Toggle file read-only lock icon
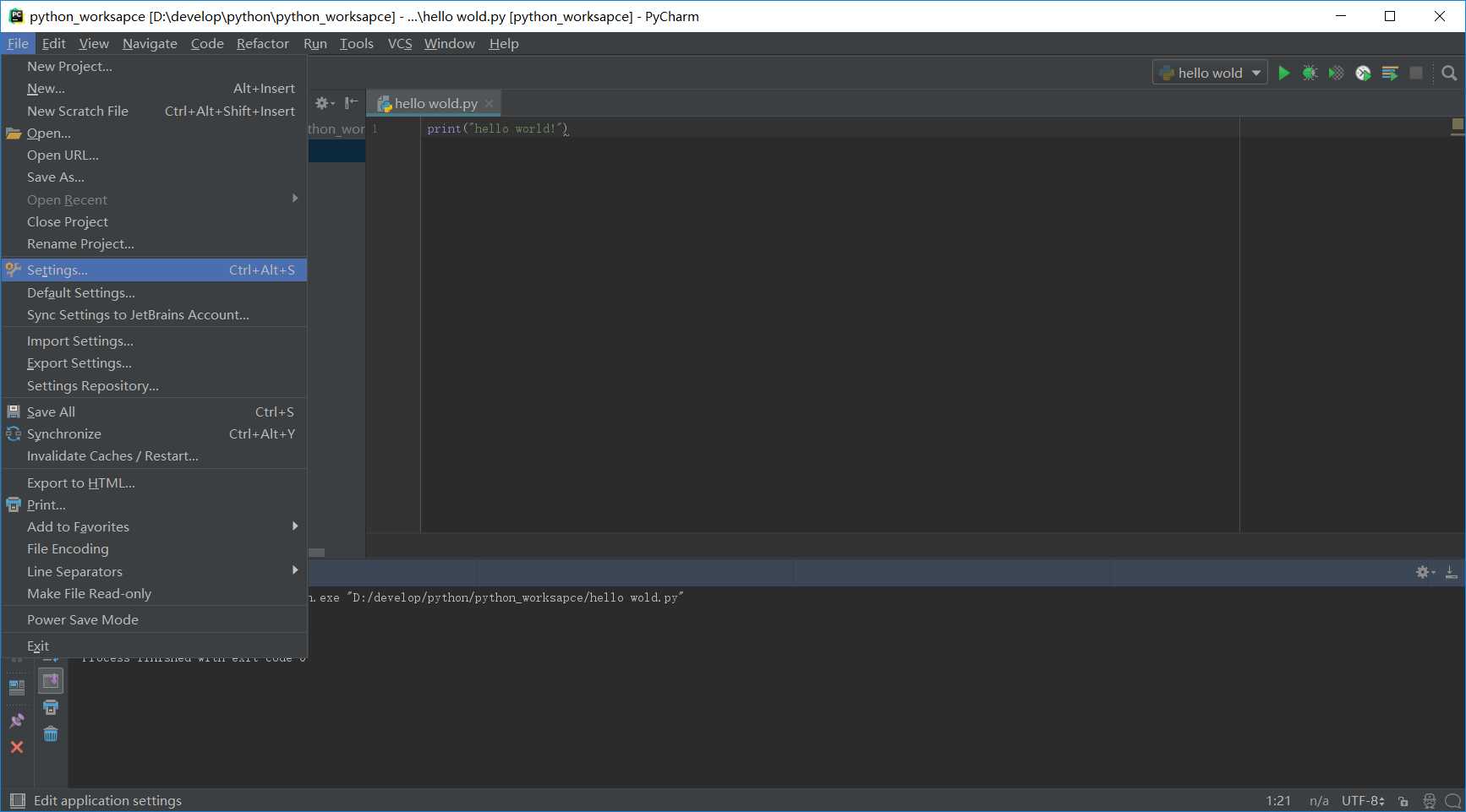Image resolution: width=1466 pixels, height=812 pixels. click(1403, 801)
